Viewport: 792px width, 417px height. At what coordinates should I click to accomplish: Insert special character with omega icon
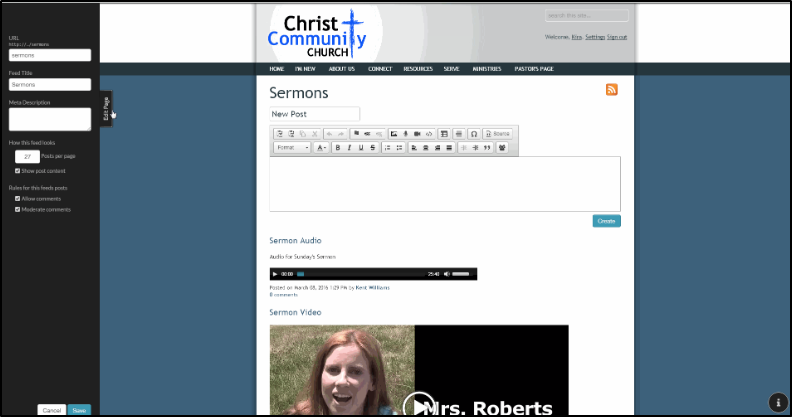point(474,133)
